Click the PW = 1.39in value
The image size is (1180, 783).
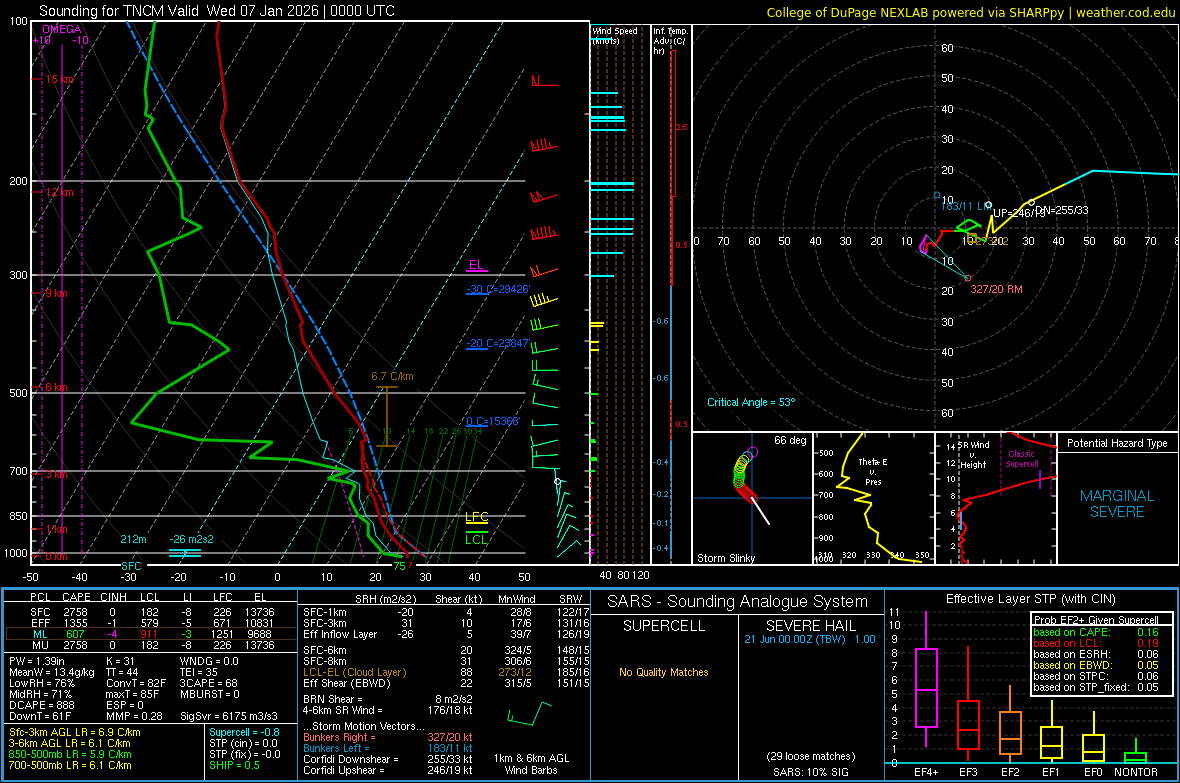(x=37, y=661)
